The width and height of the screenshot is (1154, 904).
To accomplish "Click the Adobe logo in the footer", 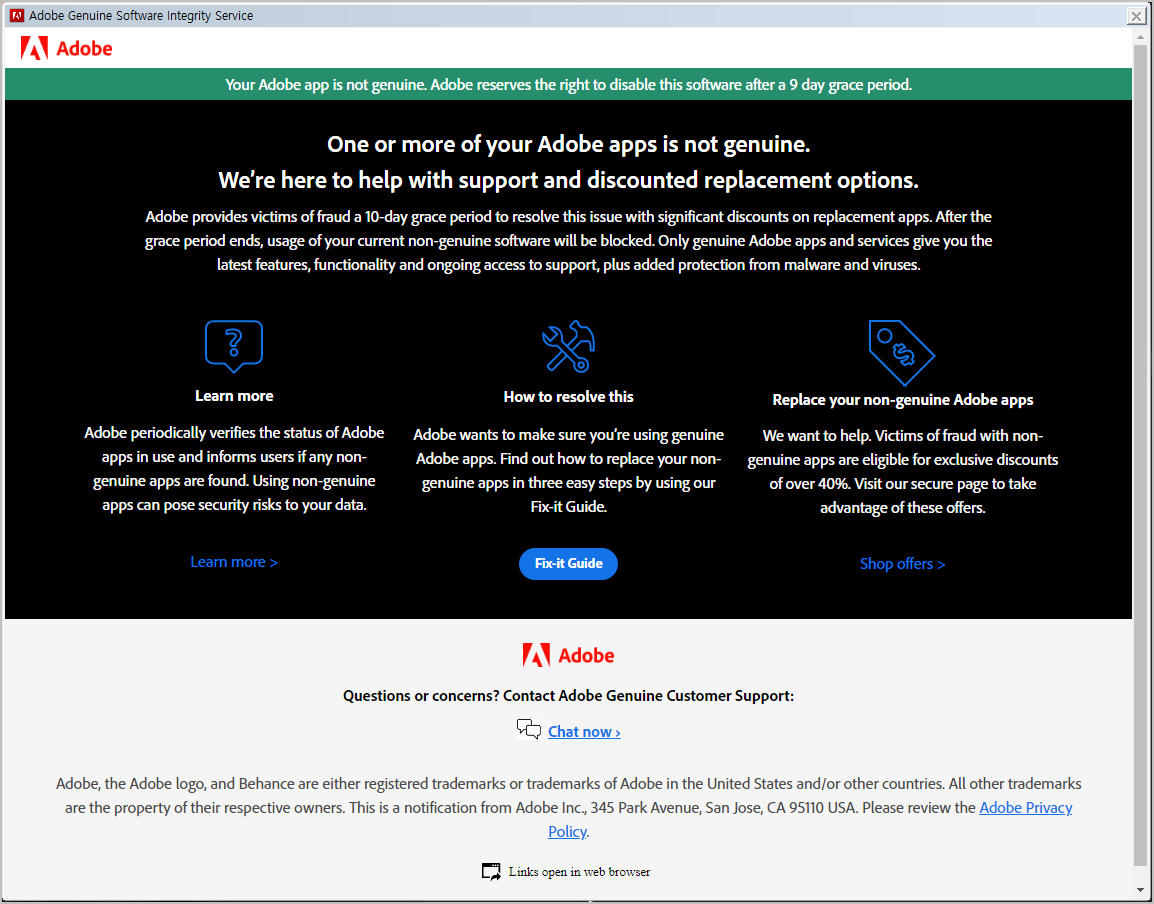I will (568, 655).
